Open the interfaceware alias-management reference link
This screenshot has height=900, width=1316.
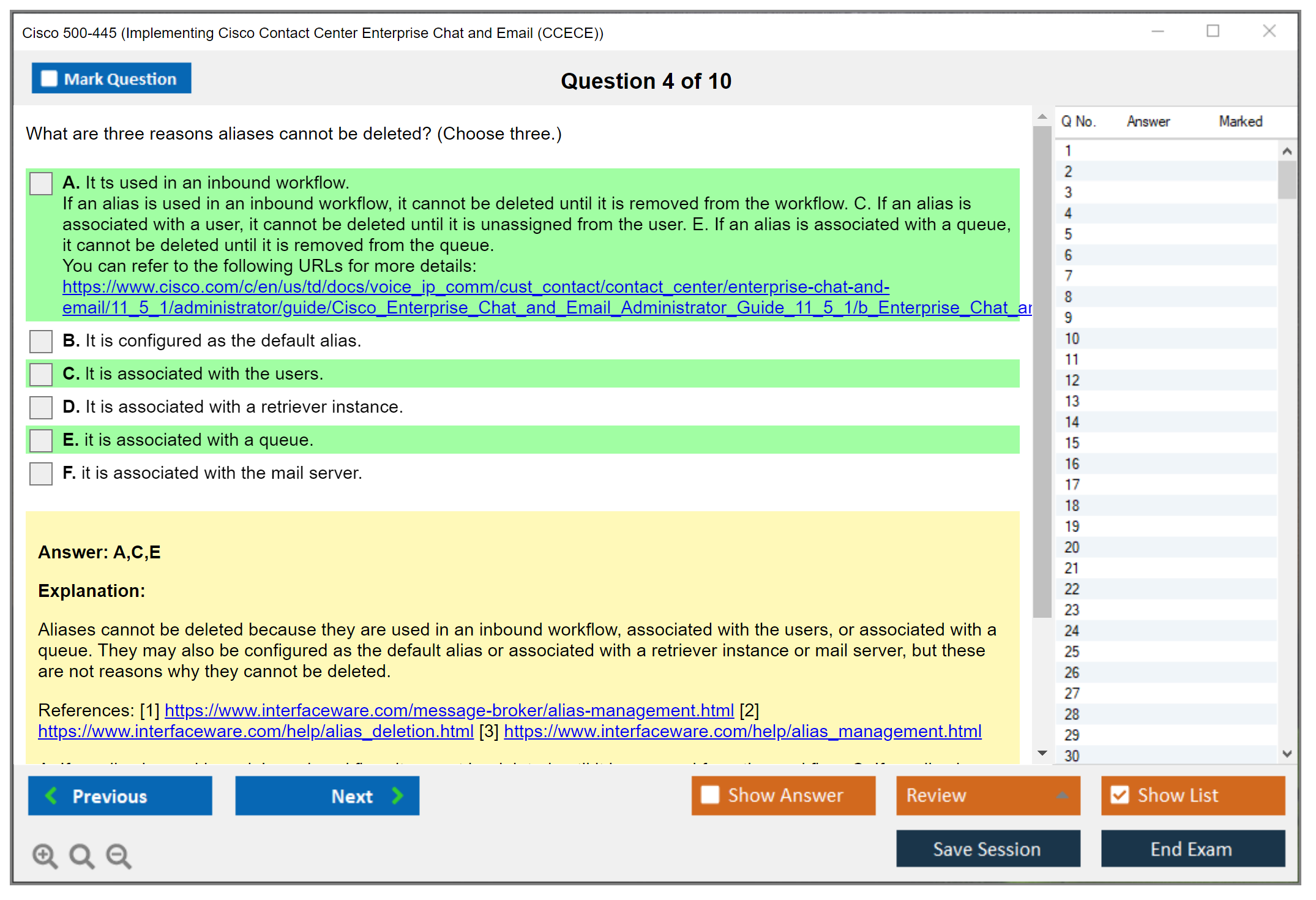449,710
